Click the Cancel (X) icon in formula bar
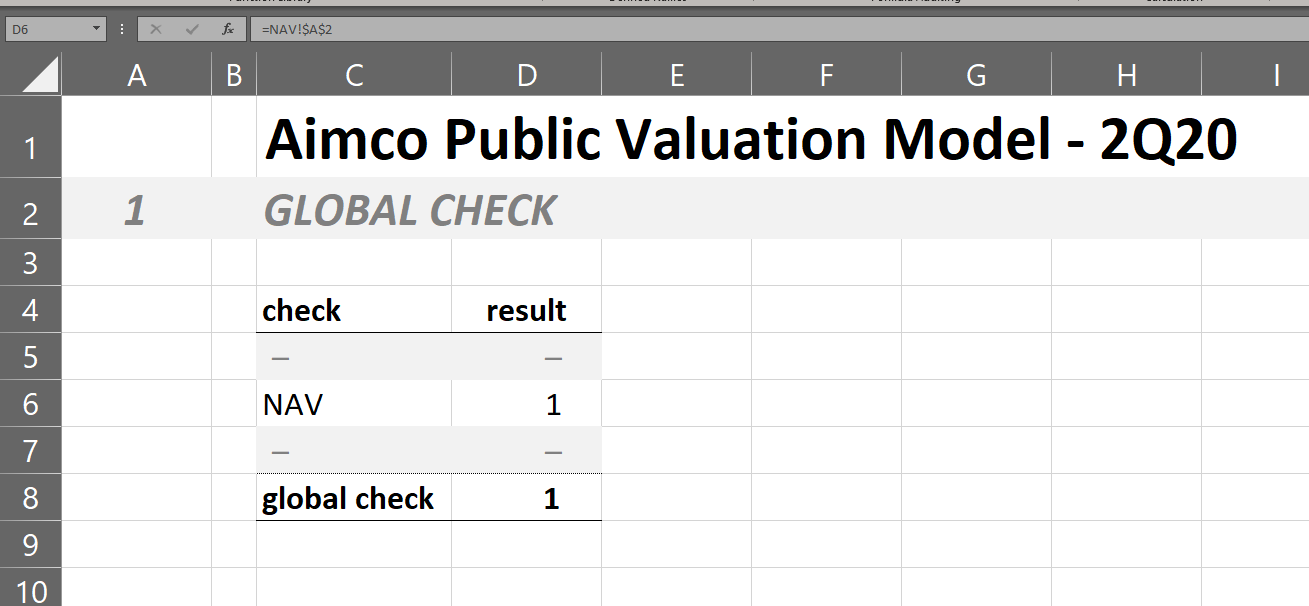 pos(155,30)
